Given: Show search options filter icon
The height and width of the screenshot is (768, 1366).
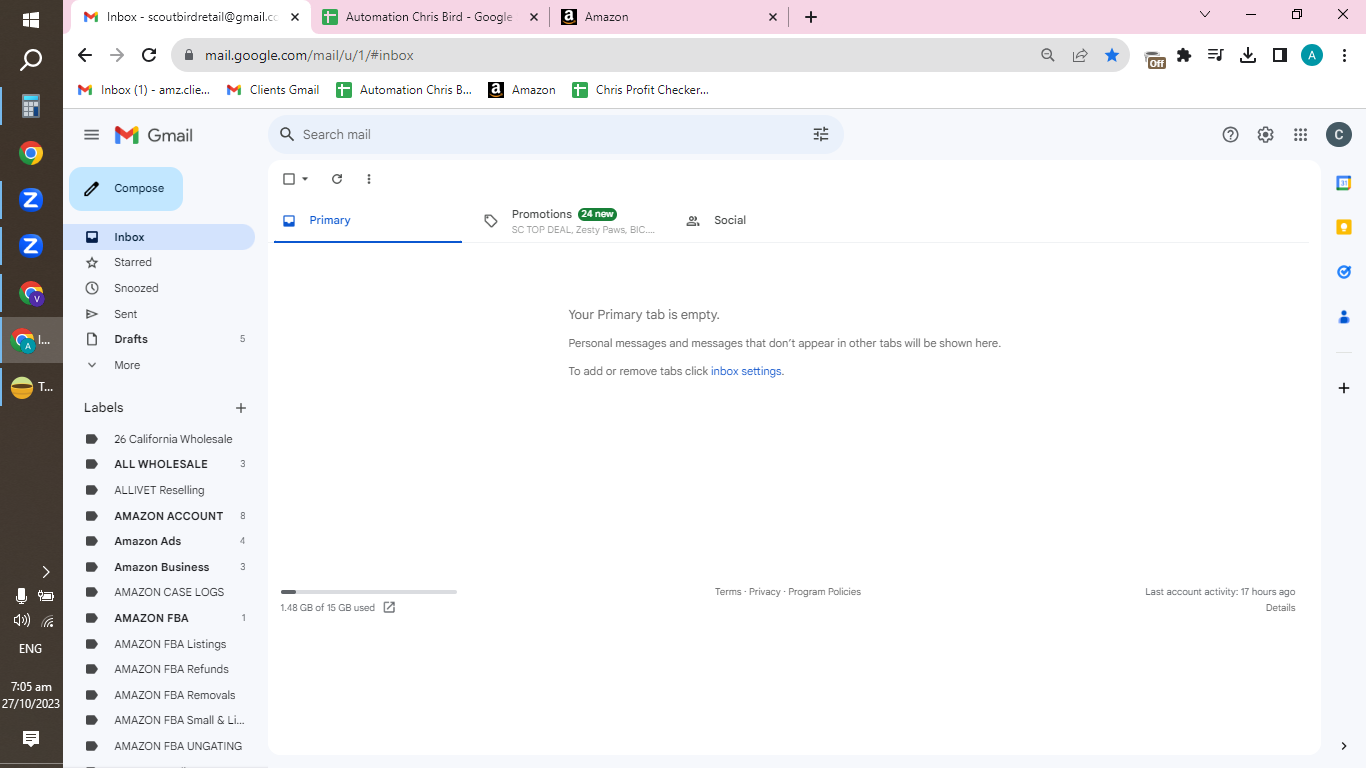Looking at the screenshot, I should point(821,134).
